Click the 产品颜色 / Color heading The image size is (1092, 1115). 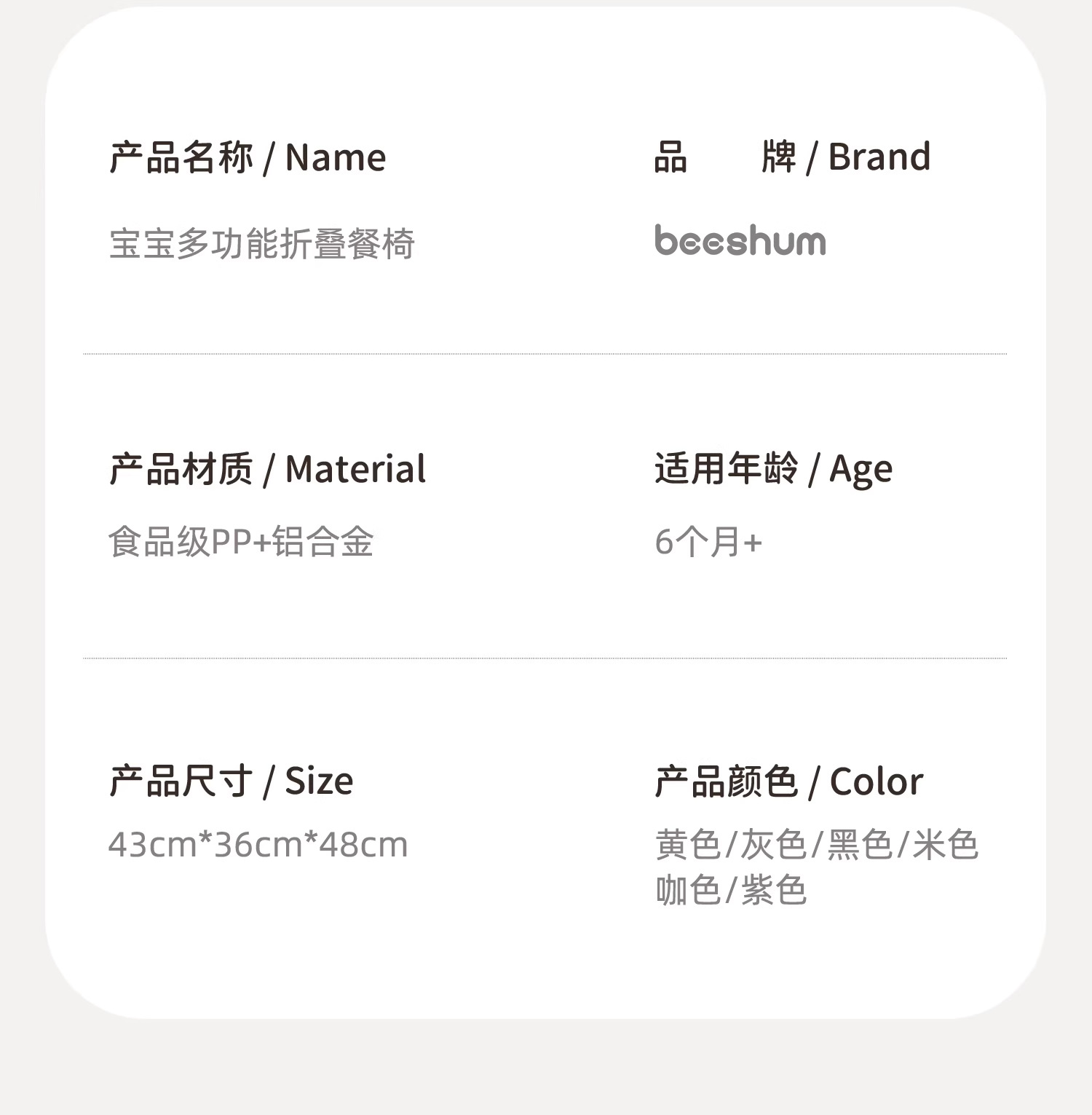(x=788, y=781)
